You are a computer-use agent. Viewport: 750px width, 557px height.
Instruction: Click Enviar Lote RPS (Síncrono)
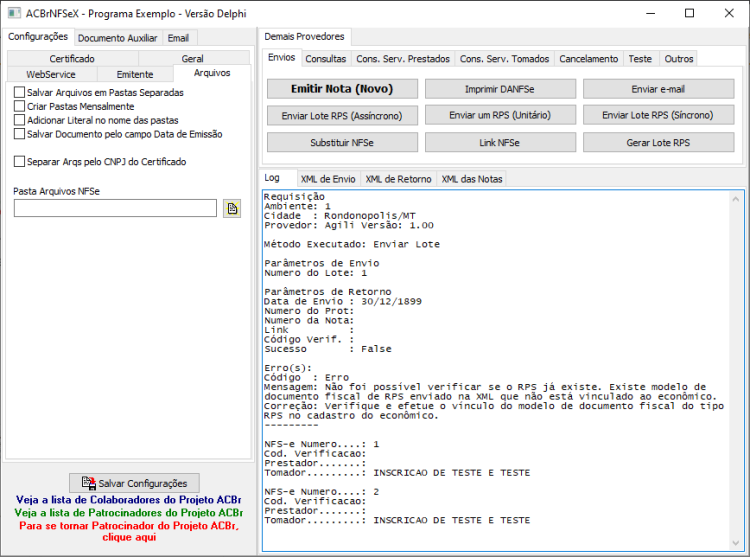coord(658,115)
